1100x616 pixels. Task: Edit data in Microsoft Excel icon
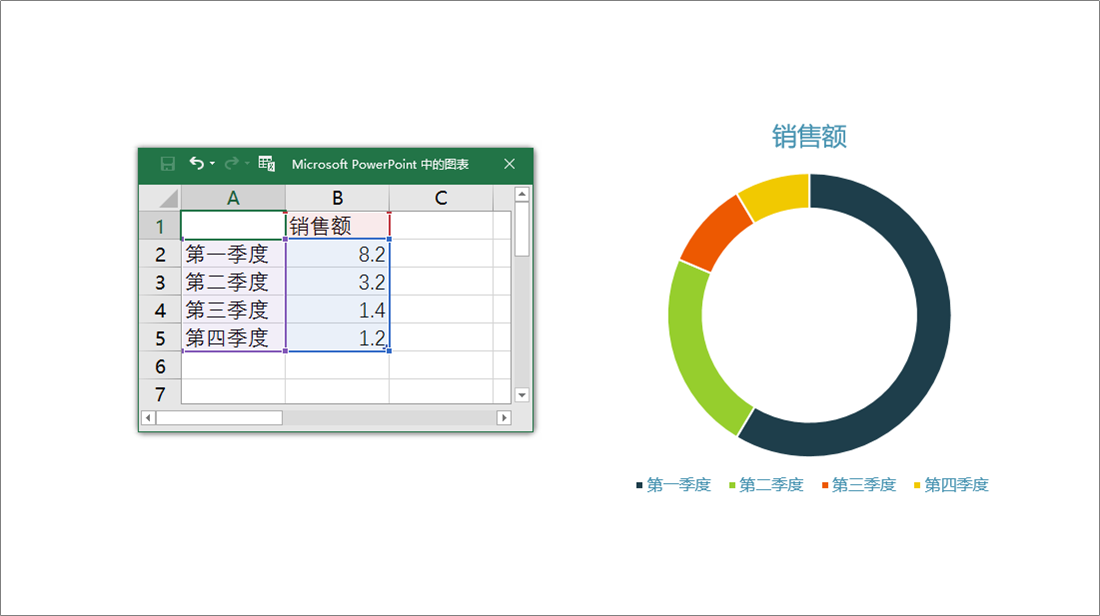click(x=267, y=163)
